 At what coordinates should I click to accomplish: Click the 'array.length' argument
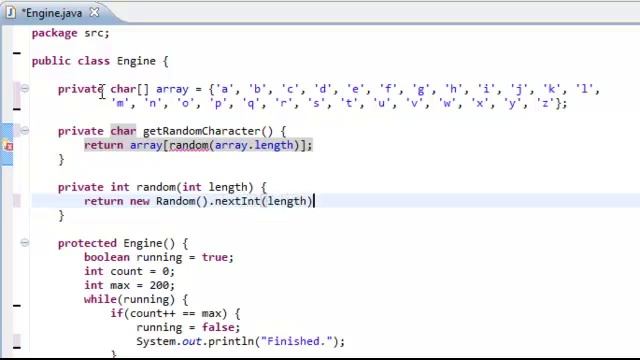coord(254,145)
